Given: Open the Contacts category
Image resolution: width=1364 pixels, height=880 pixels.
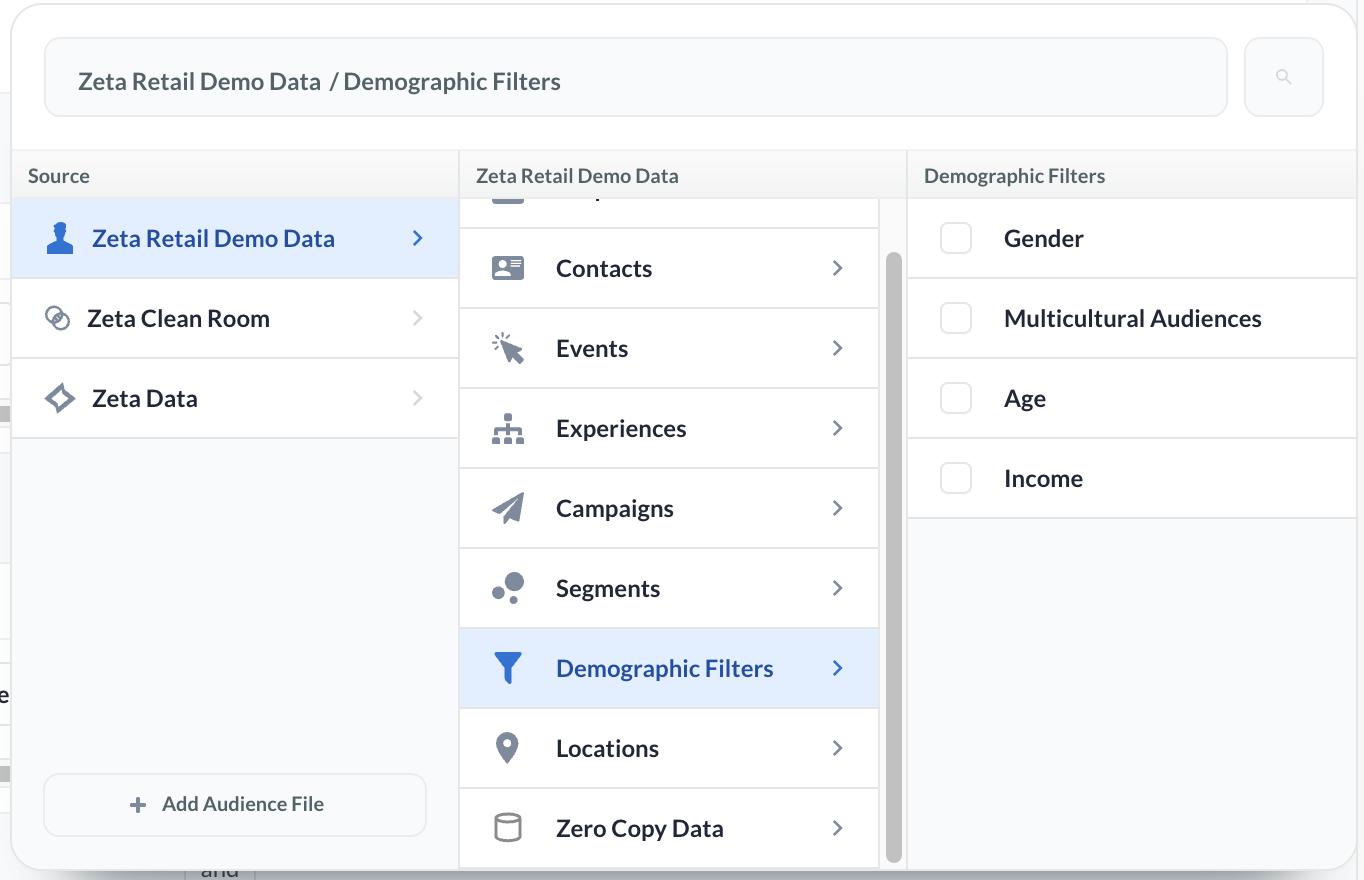Looking at the screenshot, I should coord(669,268).
